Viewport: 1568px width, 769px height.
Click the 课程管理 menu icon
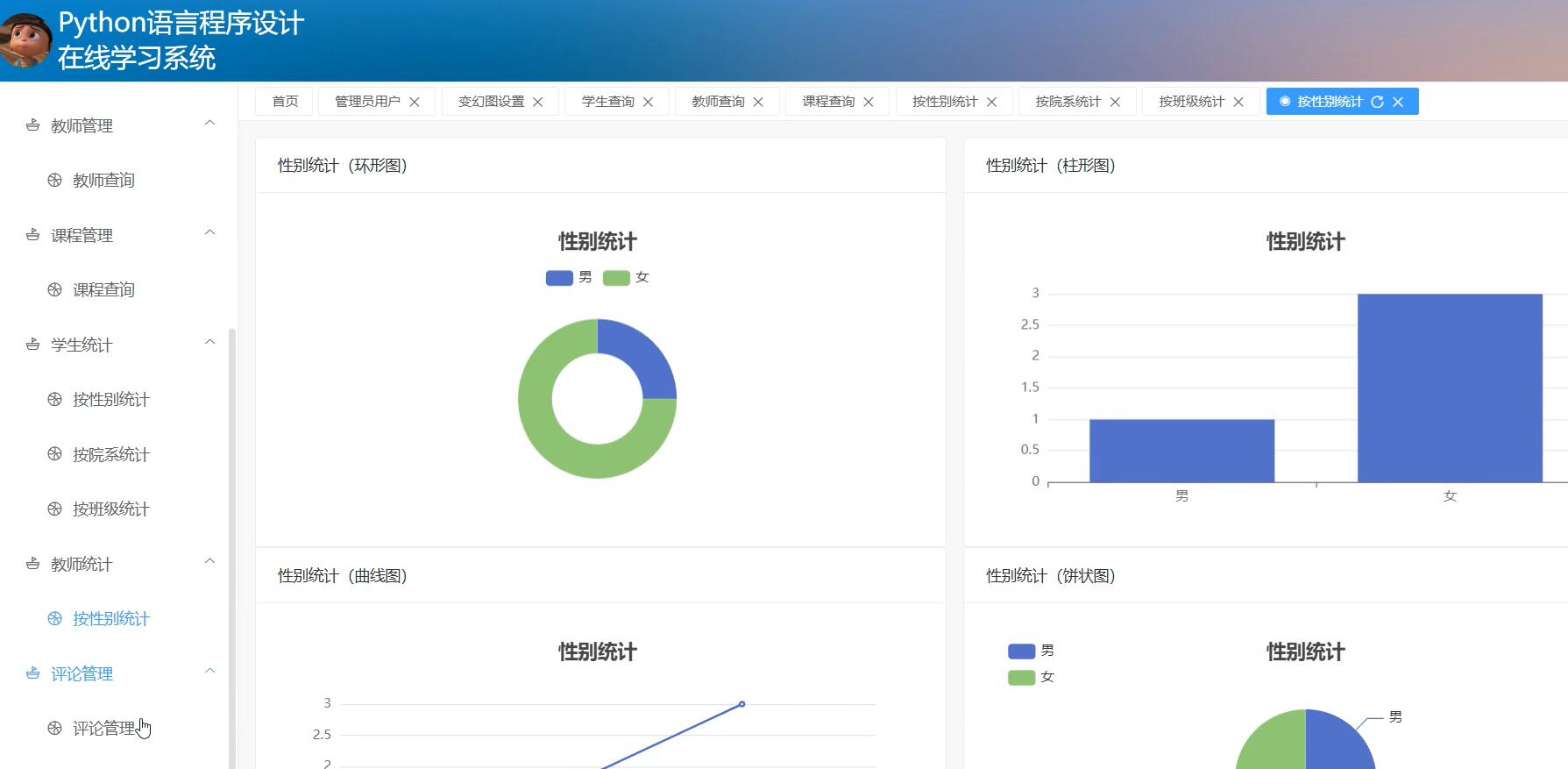[32, 235]
